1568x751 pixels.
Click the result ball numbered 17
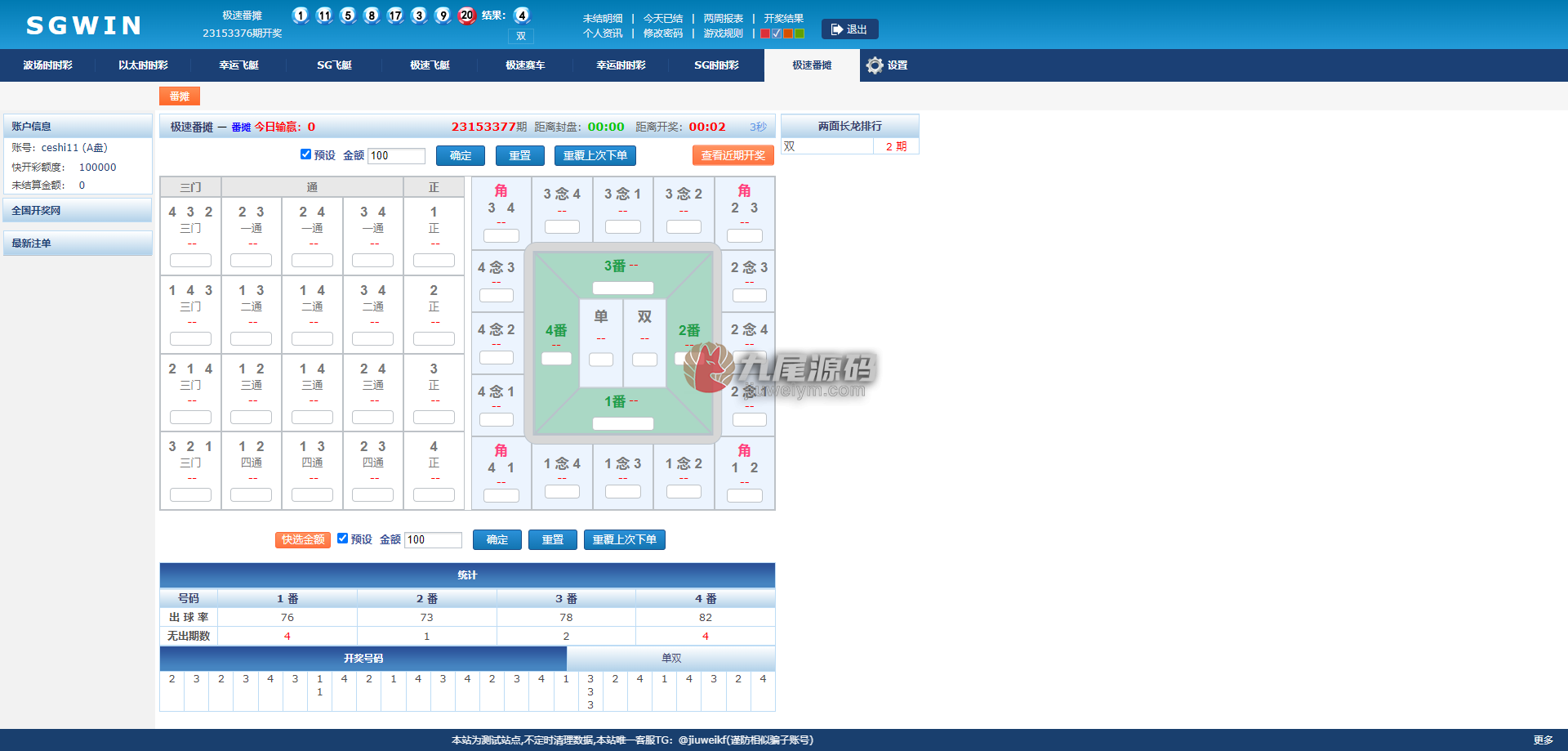(395, 15)
